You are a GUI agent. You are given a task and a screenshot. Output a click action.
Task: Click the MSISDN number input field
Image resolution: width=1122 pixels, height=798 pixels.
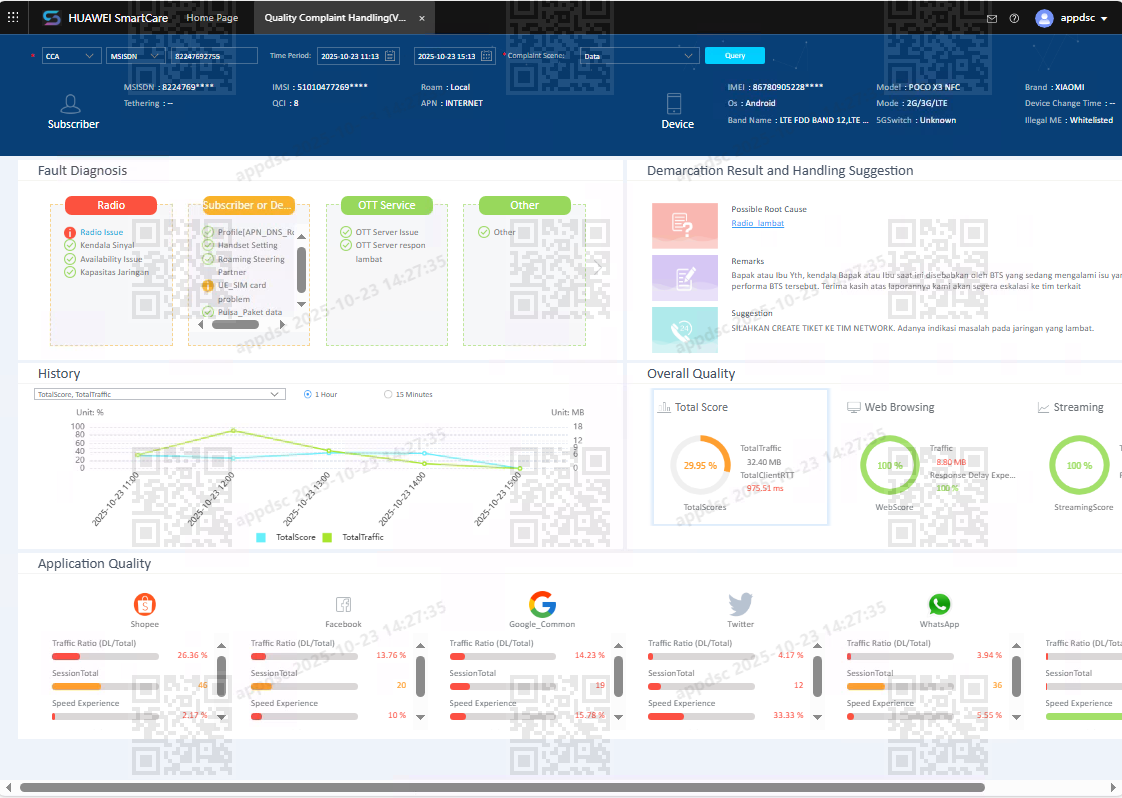coord(214,56)
